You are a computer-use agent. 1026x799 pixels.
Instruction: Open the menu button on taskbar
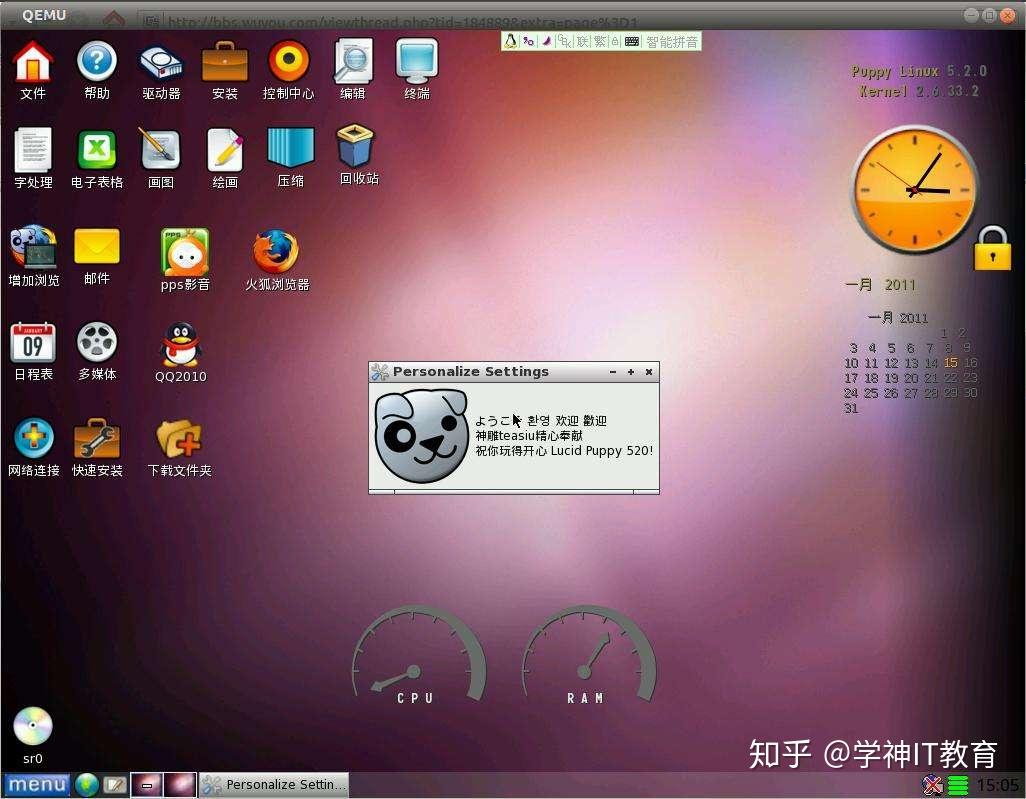(x=37, y=784)
